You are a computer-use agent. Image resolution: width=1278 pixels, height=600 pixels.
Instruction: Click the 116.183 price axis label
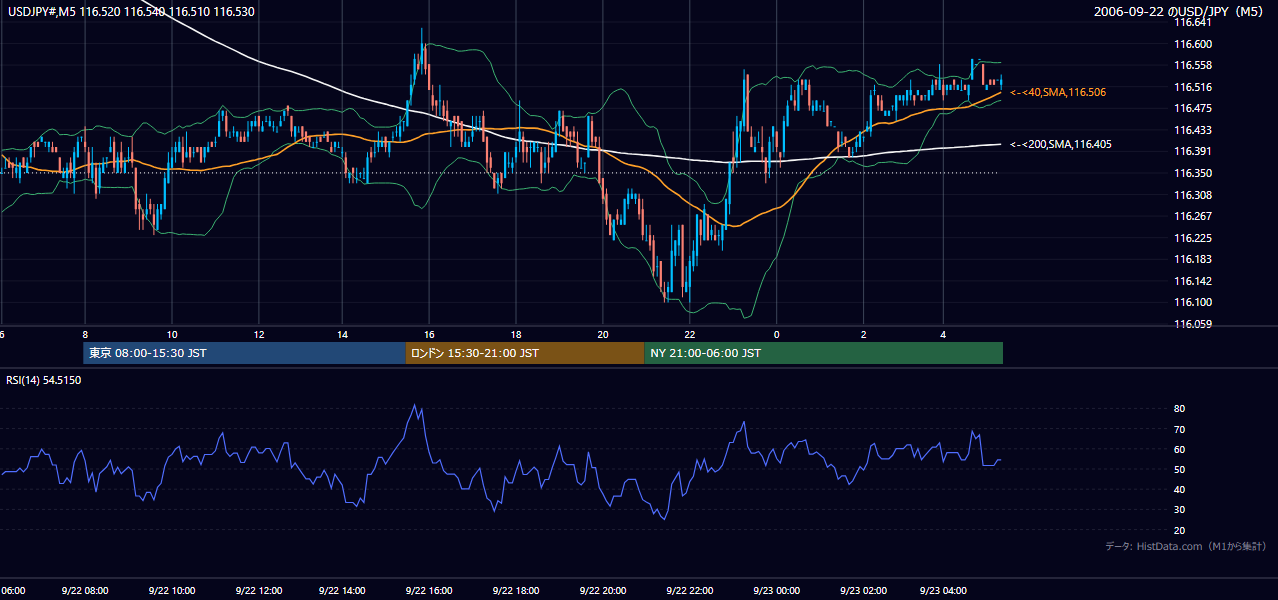[1194, 259]
